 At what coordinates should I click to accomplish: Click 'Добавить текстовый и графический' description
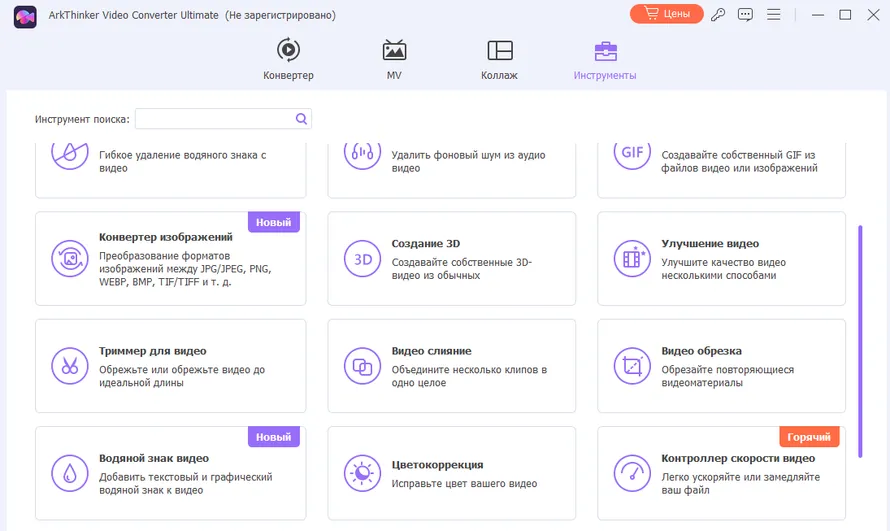[x=186, y=483]
